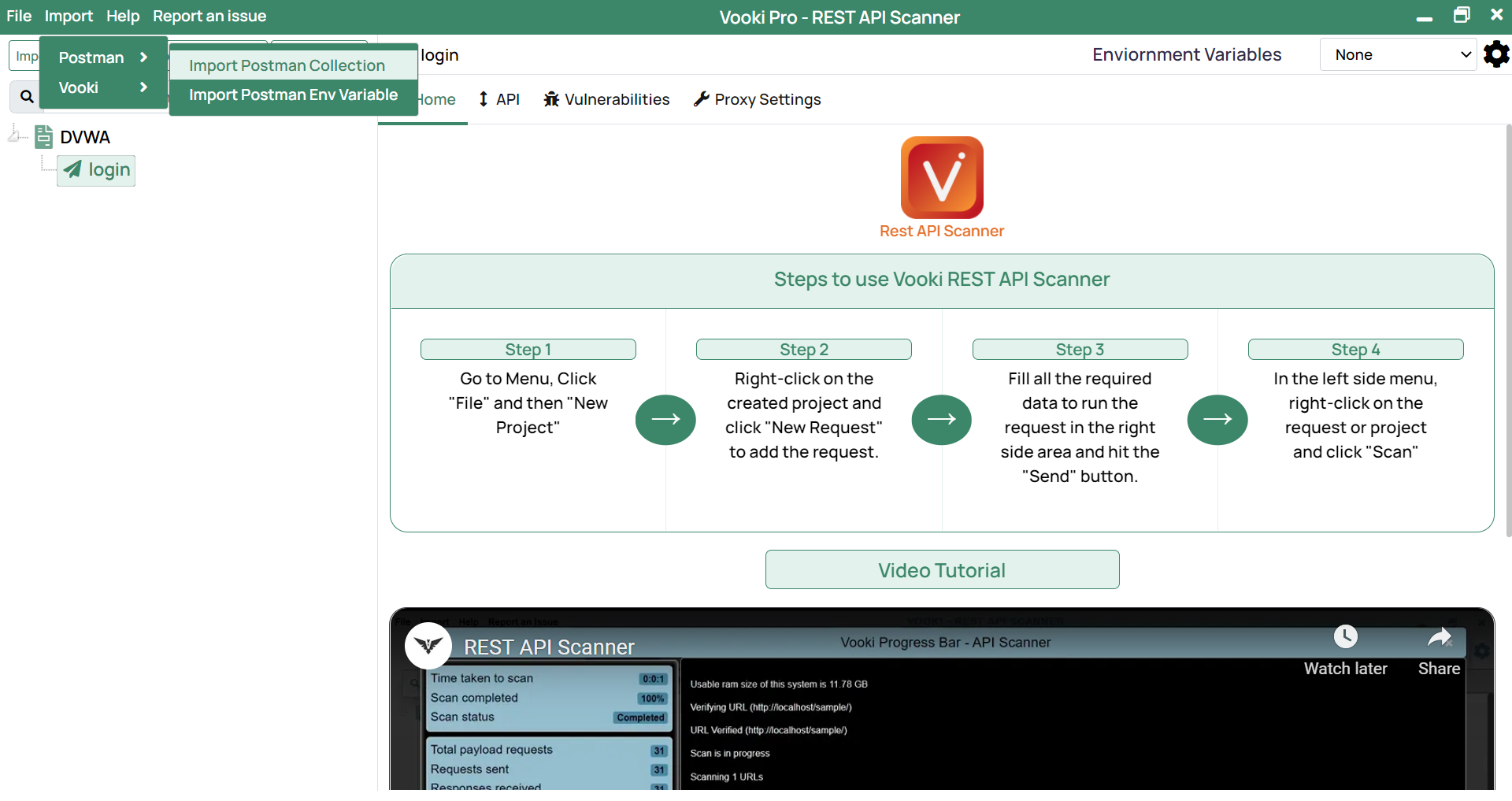Click the Watch later clock icon

coord(1345,636)
